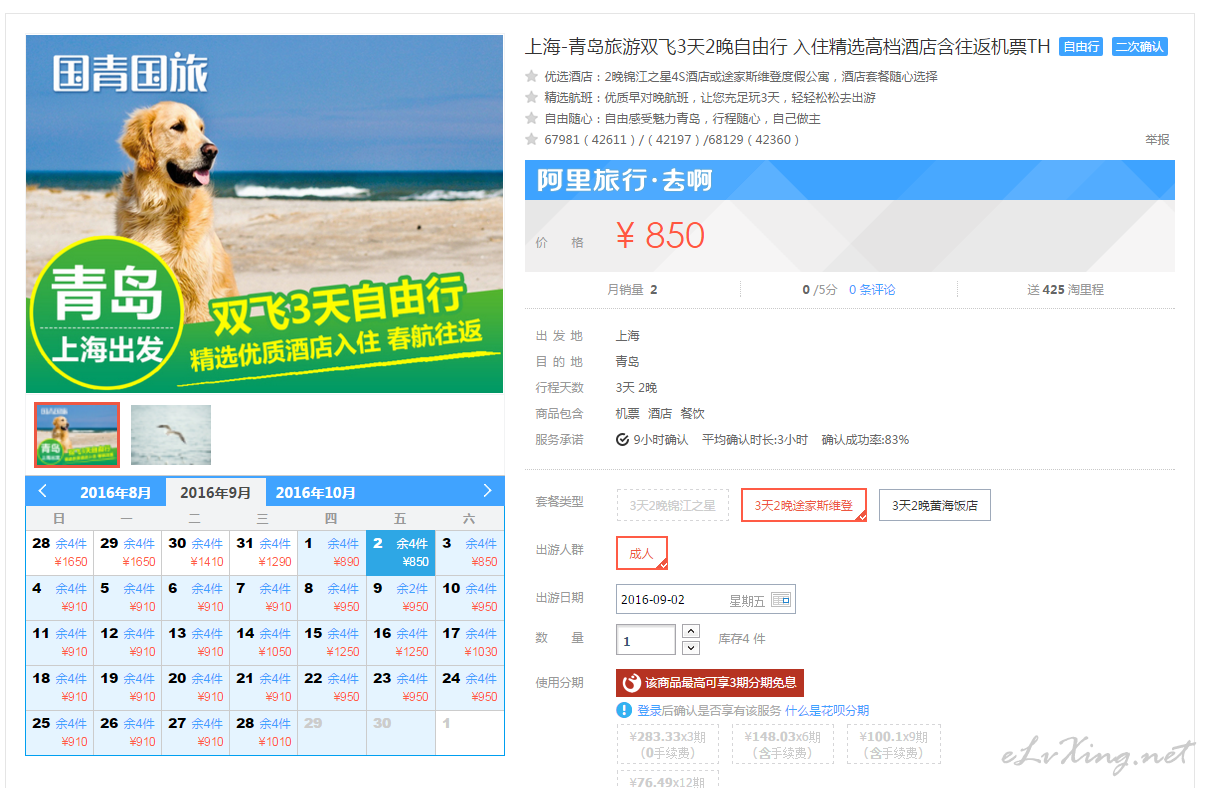This screenshot has height=788, width=1206.
Task: Pick date 8 in the calendar
Action: (x=331, y=597)
